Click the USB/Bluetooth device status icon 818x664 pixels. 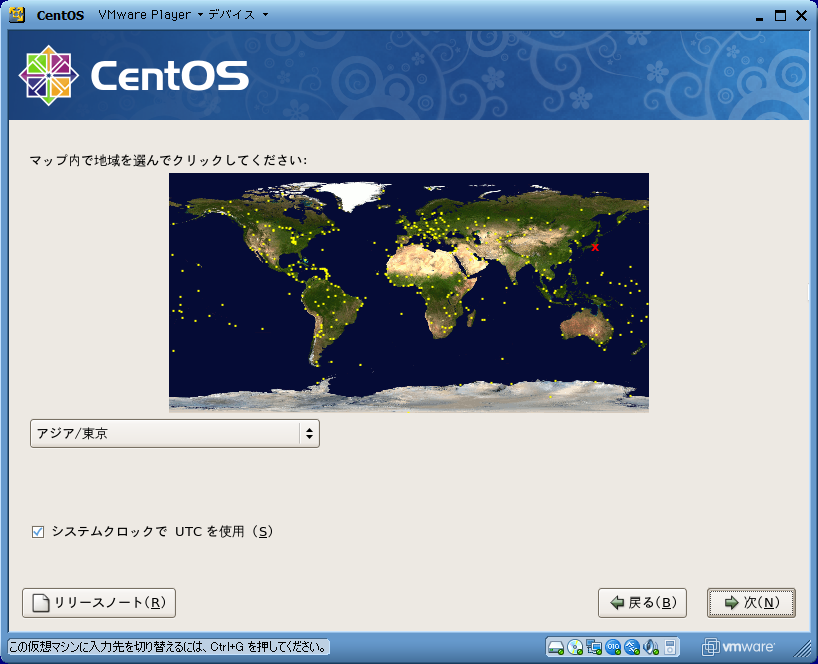click(x=632, y=646)
